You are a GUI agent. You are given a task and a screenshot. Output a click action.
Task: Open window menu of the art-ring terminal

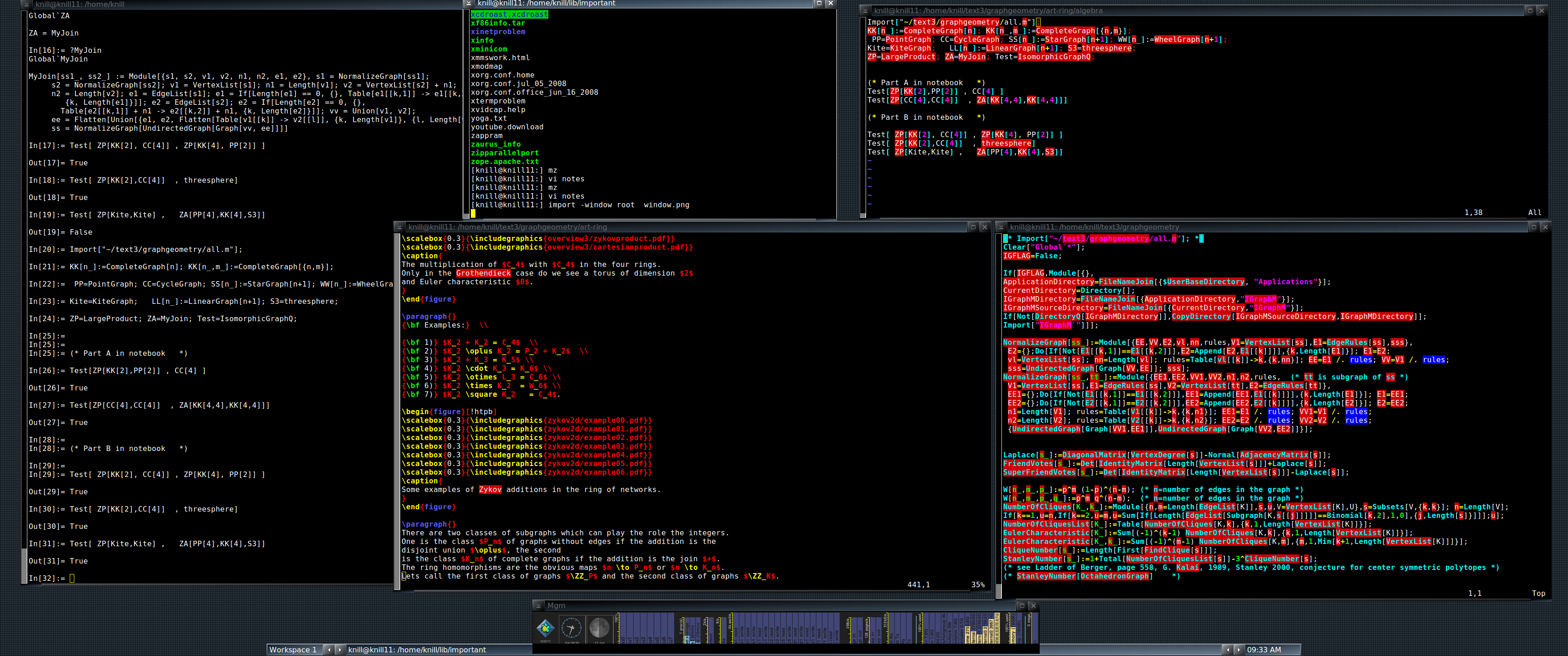click(x=399, y=227)
